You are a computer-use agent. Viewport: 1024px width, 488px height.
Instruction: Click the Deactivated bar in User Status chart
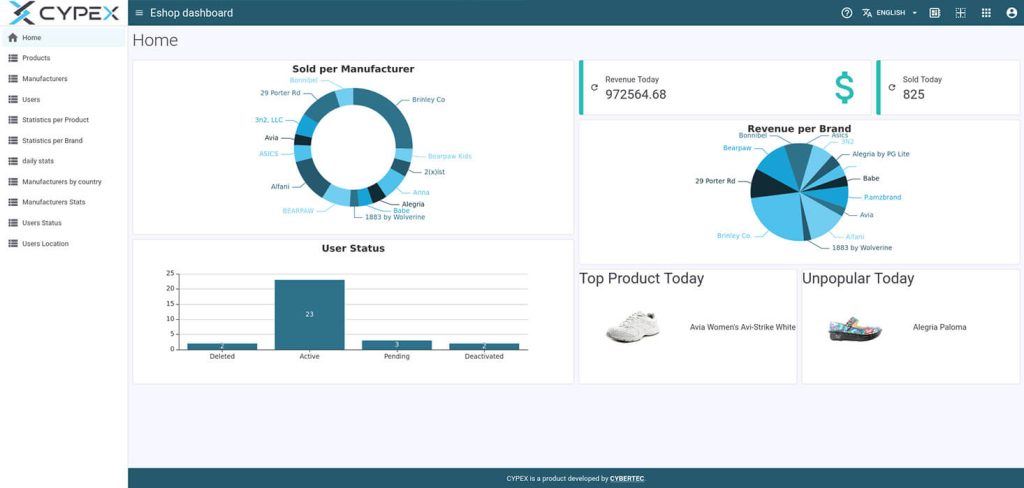[x=484, y=346]
